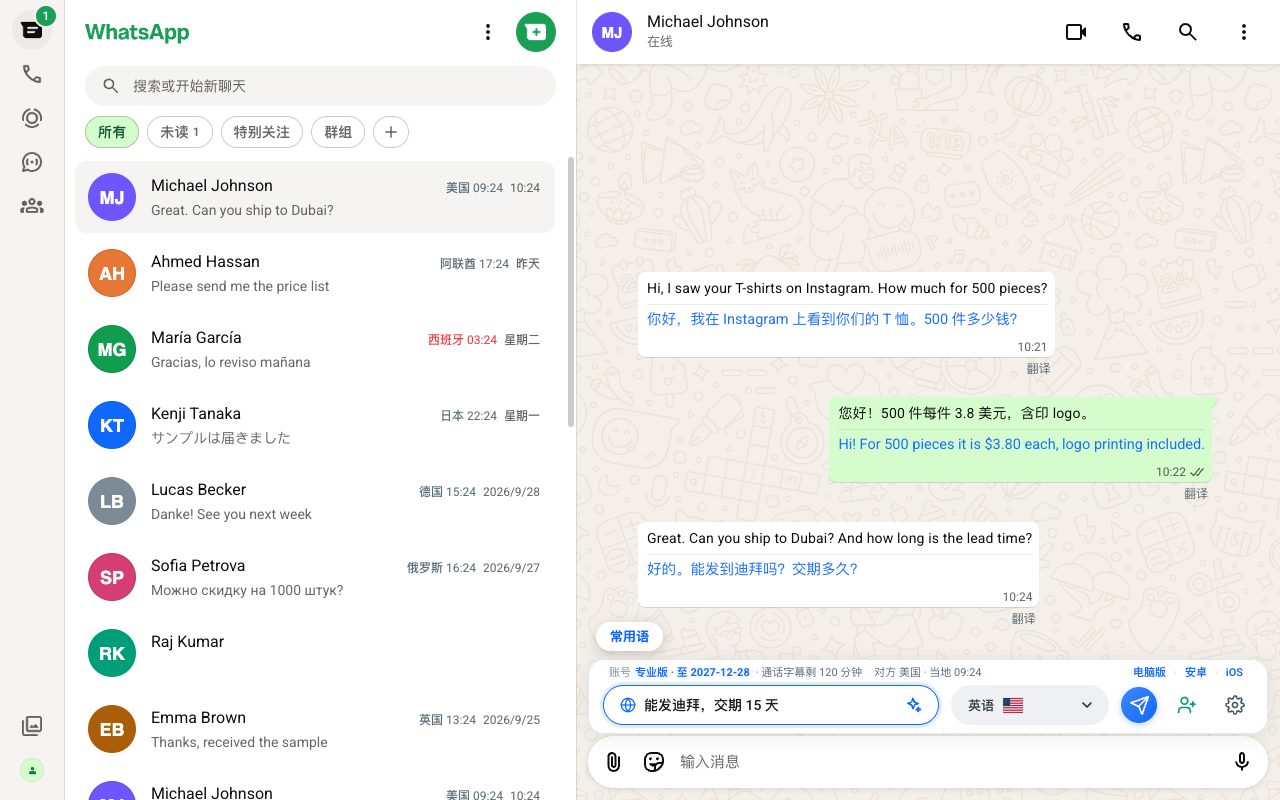Screen dimensions: 1280x800
Task: Open the Status icon in sidebar
Action: click(32, 118)
